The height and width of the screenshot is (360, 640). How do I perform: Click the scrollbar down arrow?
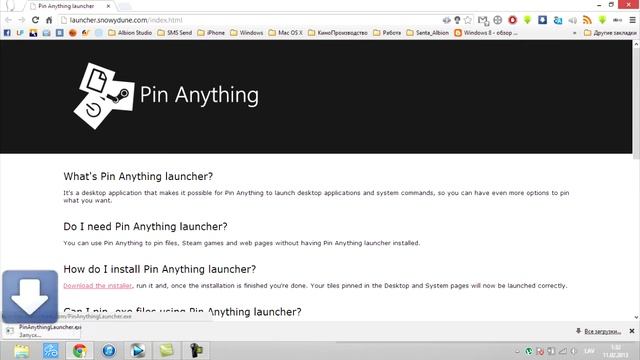coord(636,317)
